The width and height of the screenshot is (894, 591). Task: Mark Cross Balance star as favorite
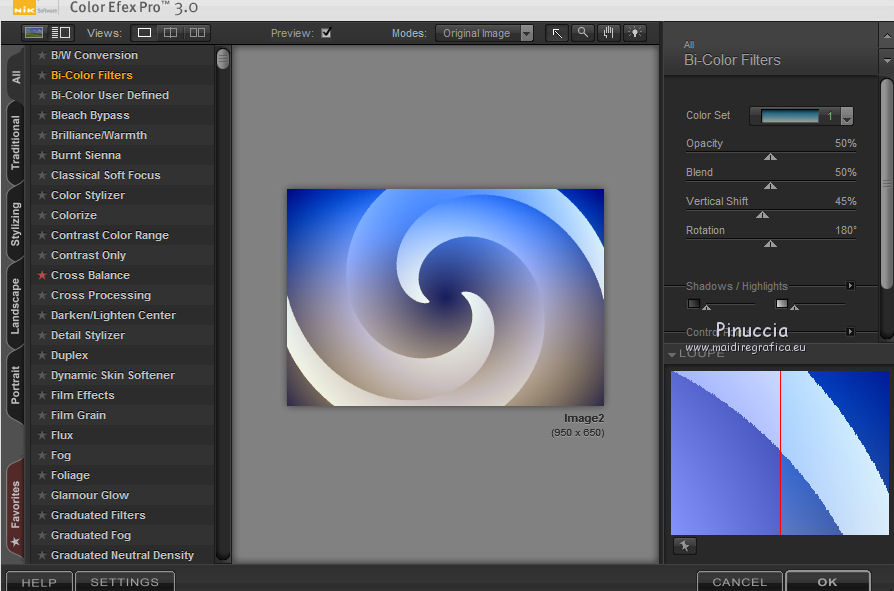(42, 275)
